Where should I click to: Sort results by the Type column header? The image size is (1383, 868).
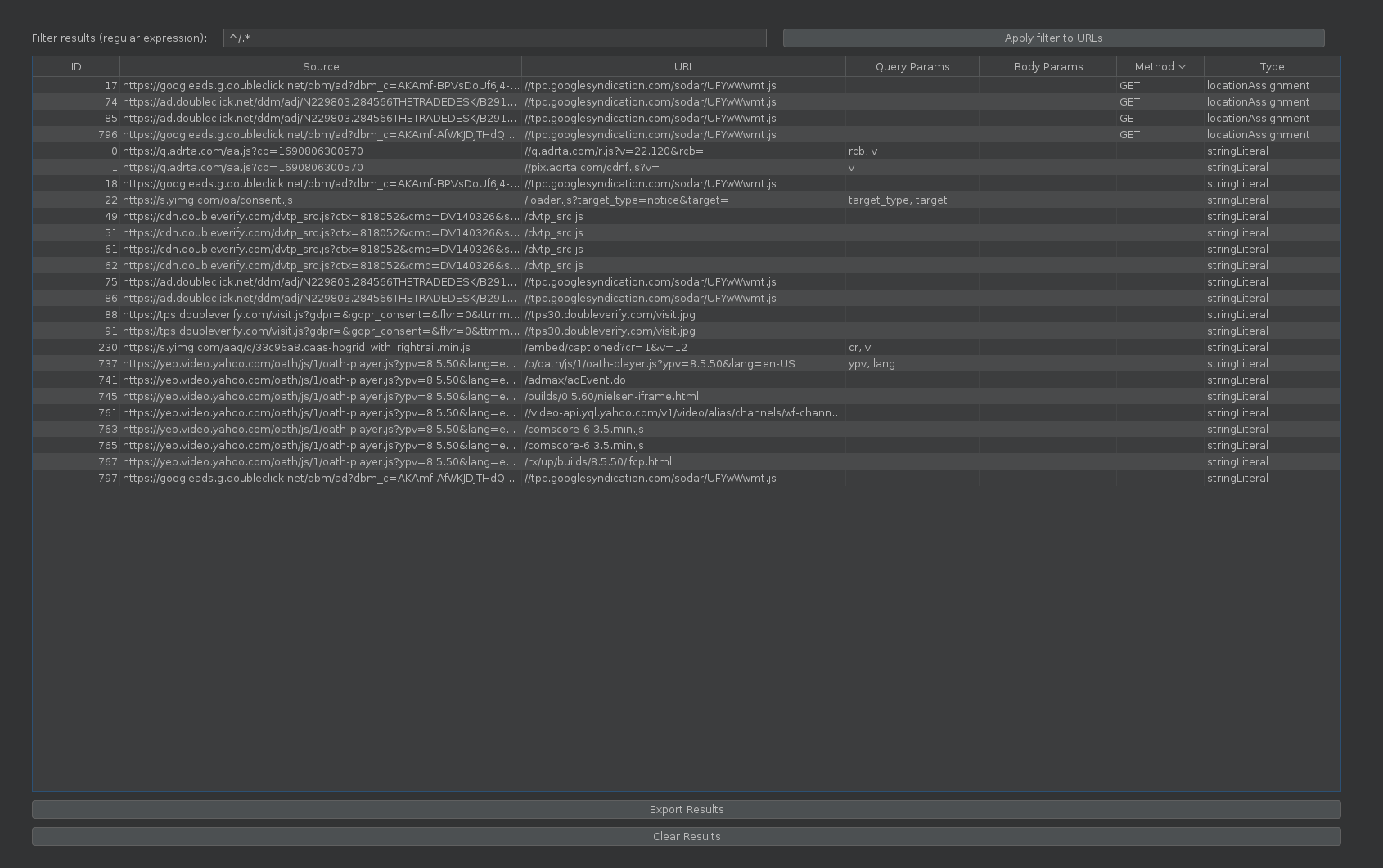coord(1271,67)
